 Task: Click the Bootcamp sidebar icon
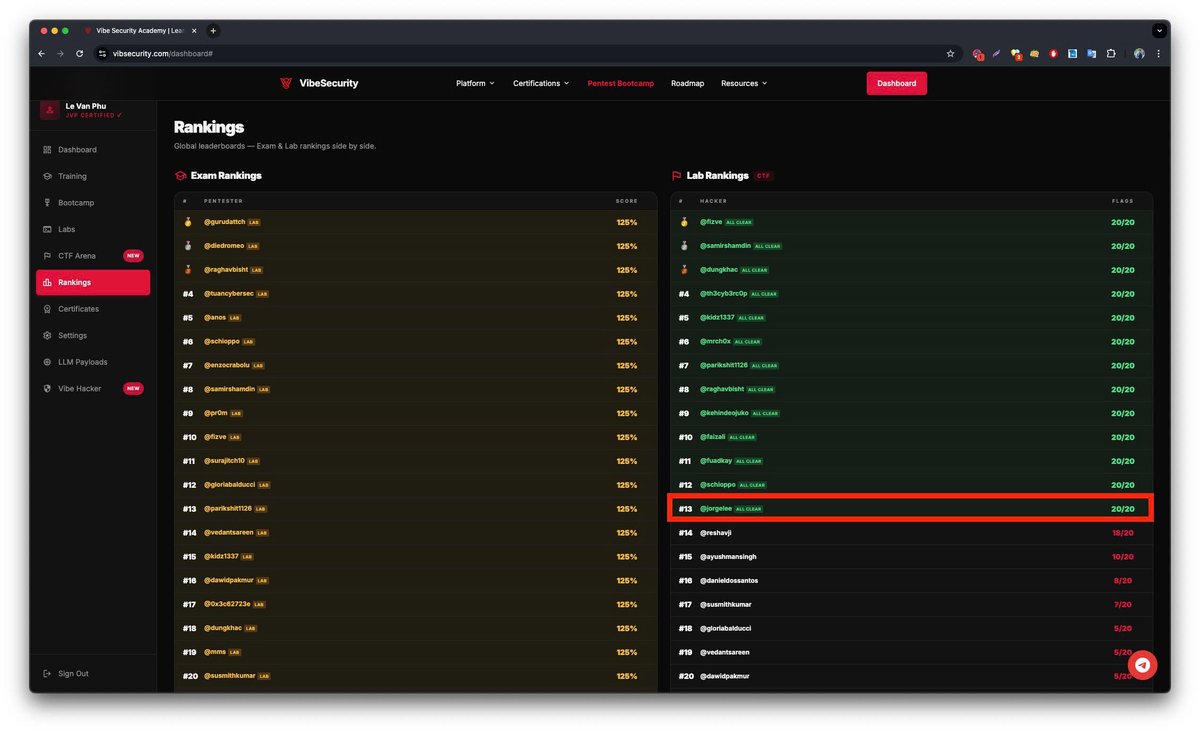tap(47, 203)
